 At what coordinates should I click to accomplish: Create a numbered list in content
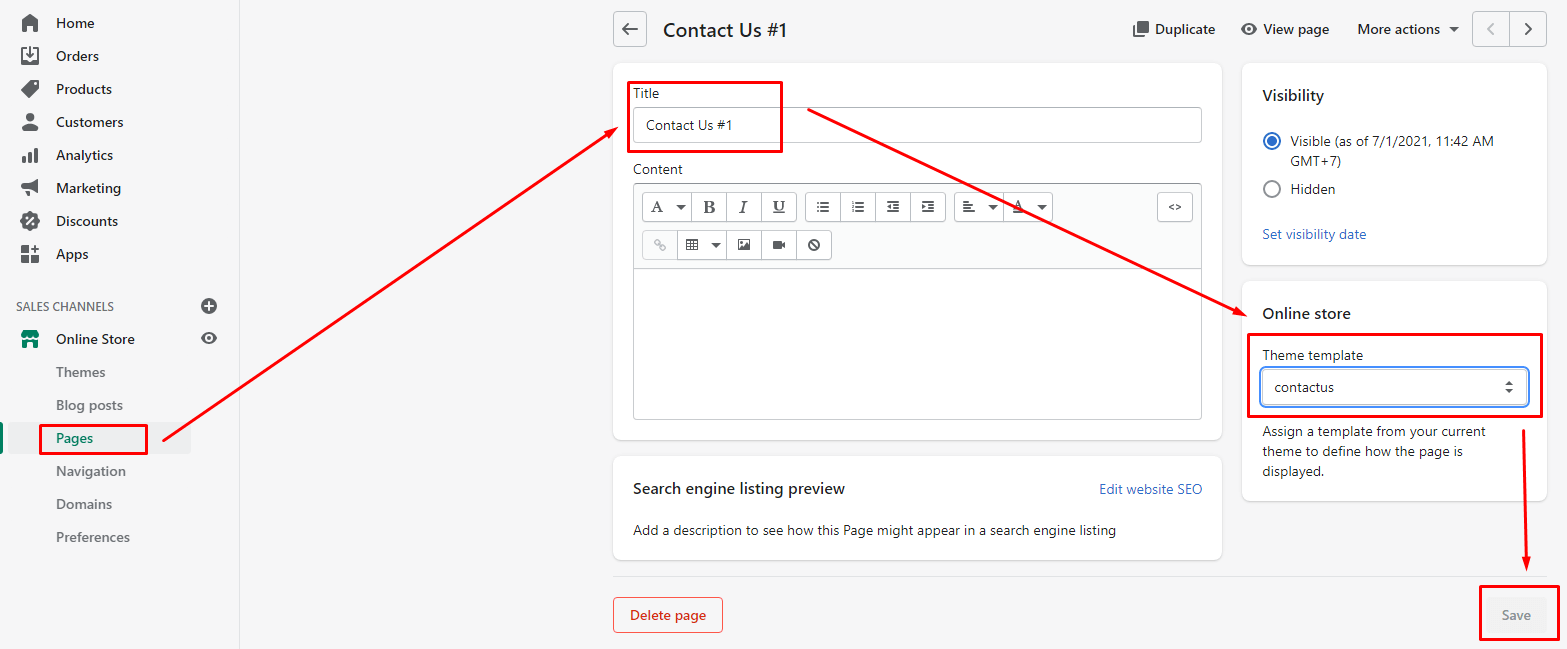[x=857, y=207]
